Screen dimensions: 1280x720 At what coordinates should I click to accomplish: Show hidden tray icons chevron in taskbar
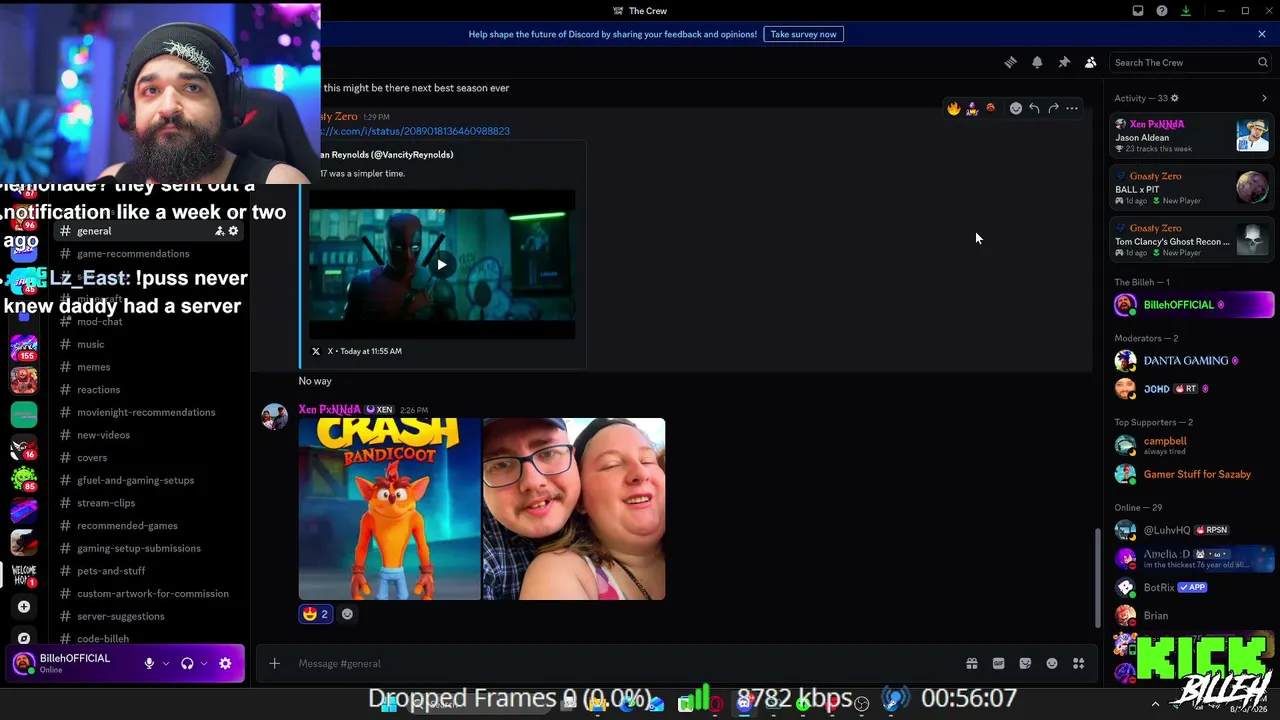[x=1155, y=704]
